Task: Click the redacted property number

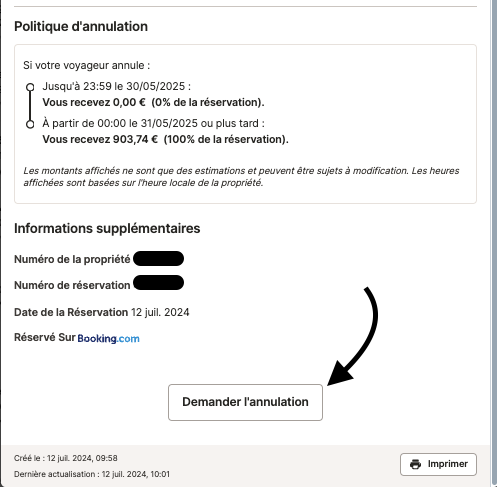Action: (x=158, y=259)
